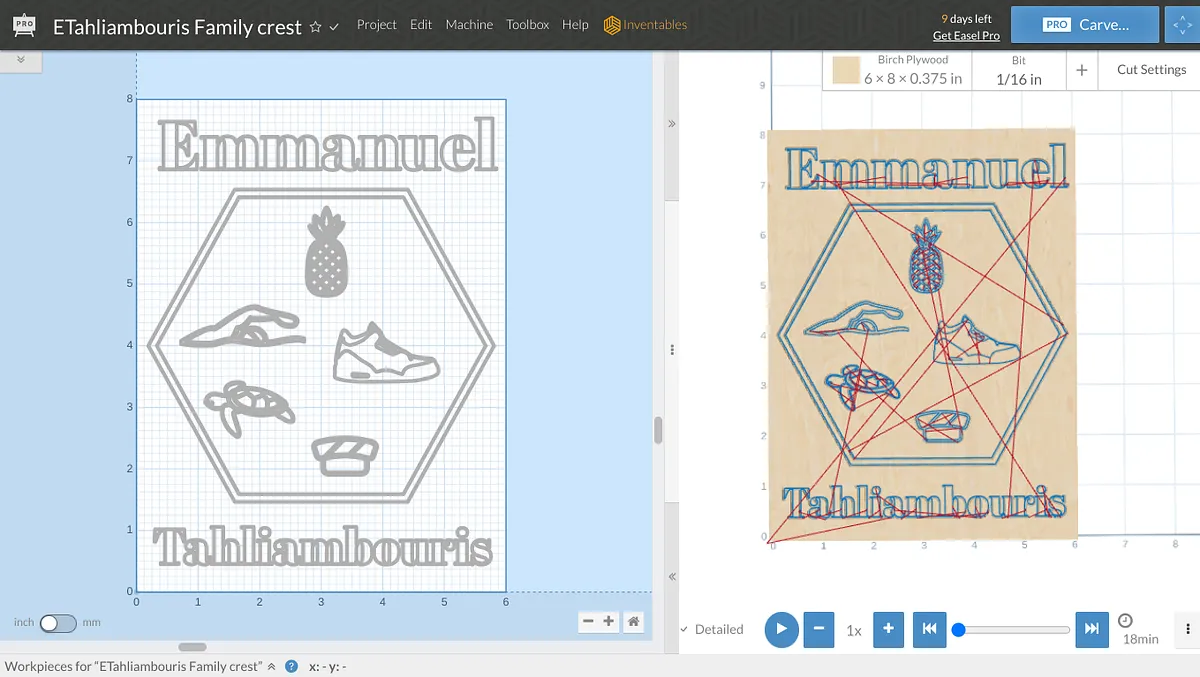Screen dimensions: 1200x677
Task: Open the Inventables store link
Action: (645, 25)
